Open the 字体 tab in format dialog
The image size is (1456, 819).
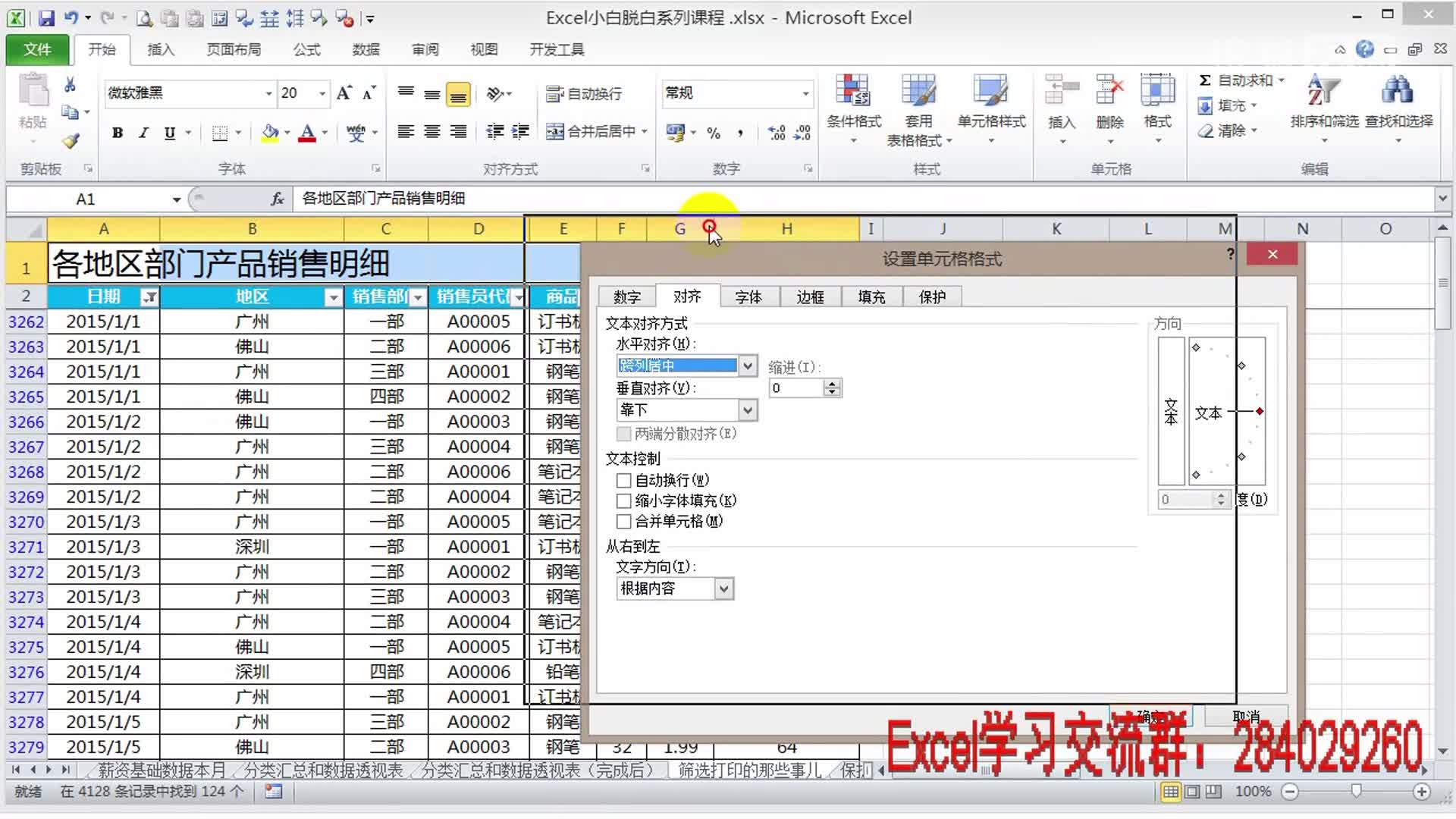point(748,297)
